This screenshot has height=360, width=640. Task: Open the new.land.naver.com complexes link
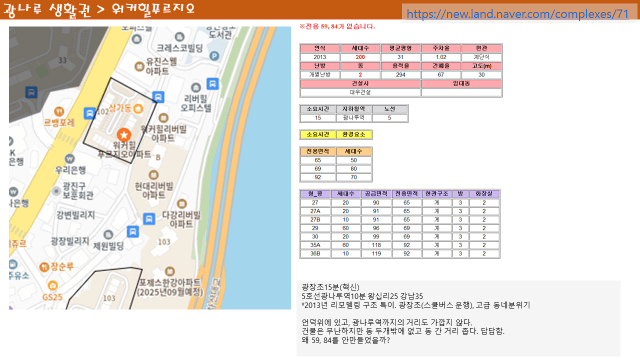518,14
